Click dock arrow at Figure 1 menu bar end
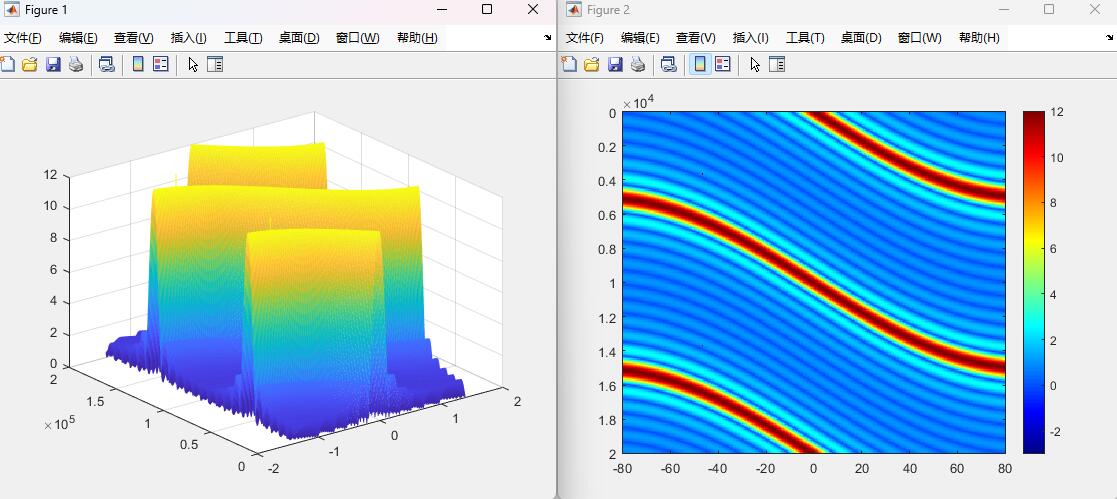The height and width of the screenshot is (499, 1117). tap(547, 38)
